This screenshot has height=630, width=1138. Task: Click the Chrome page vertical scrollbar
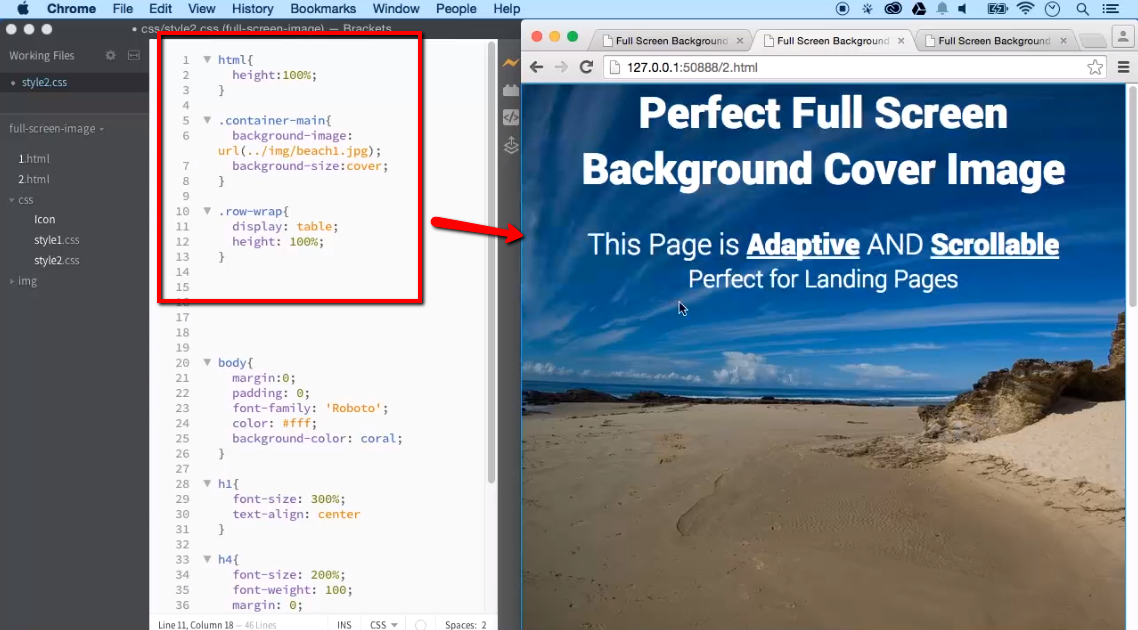tap(1131, 196)
